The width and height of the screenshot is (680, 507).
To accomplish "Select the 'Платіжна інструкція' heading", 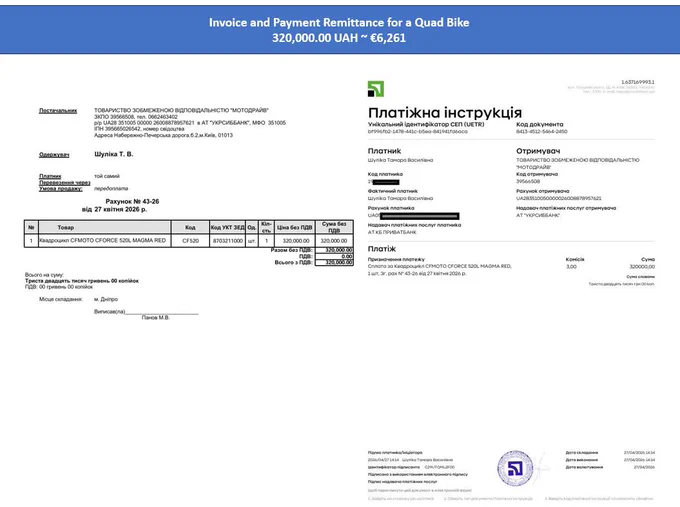I will (445, 112).
